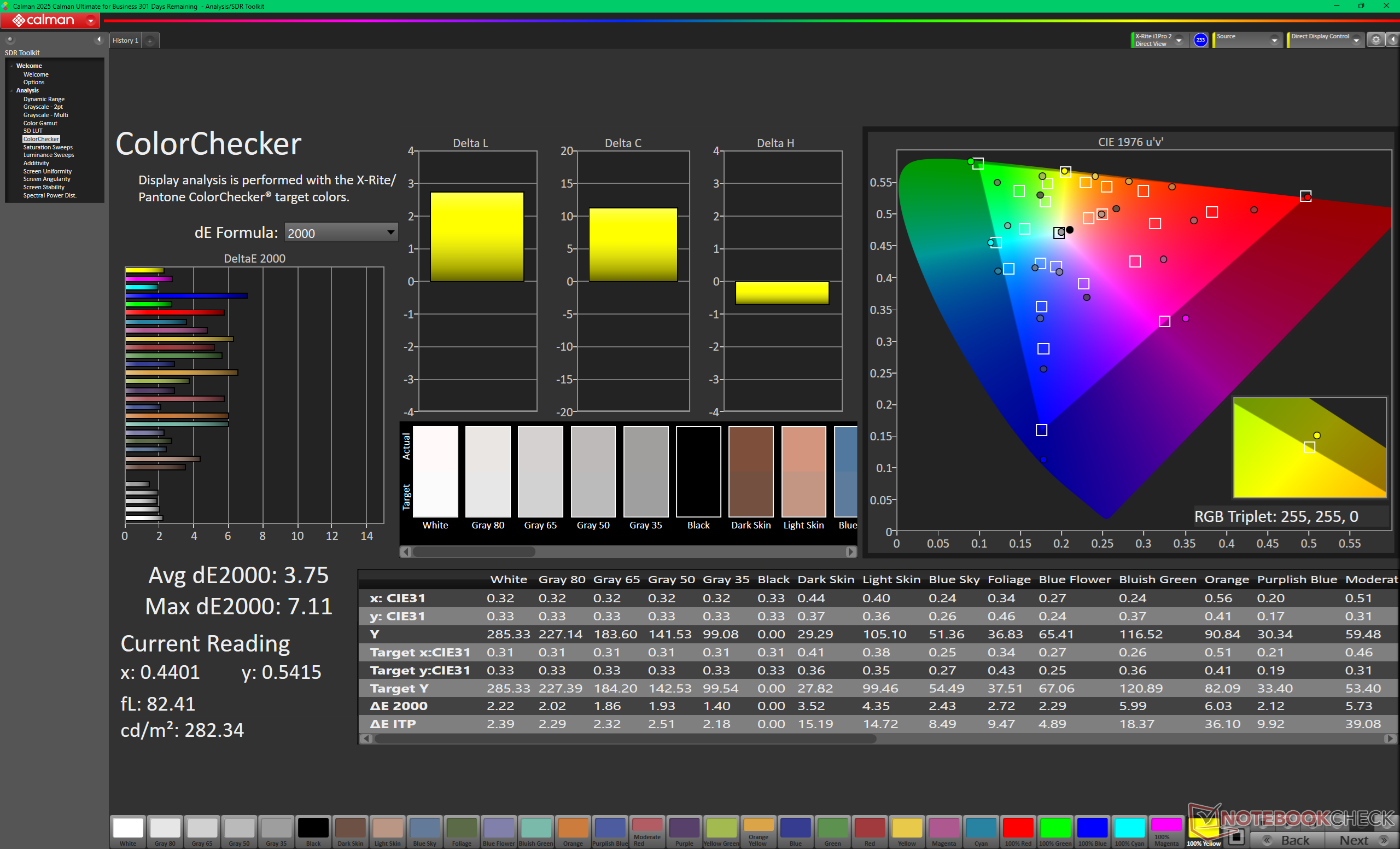The image size is (1400, 849).
Task: Open Grayscale - Multi analysis page
Action: (45, 115)
